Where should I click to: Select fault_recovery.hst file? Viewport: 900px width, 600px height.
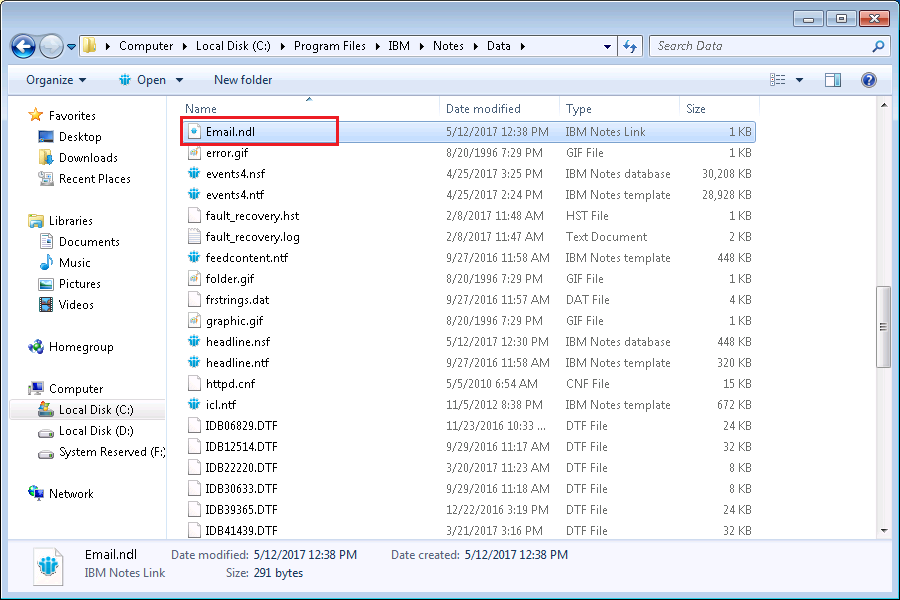[x=252, y=216]
